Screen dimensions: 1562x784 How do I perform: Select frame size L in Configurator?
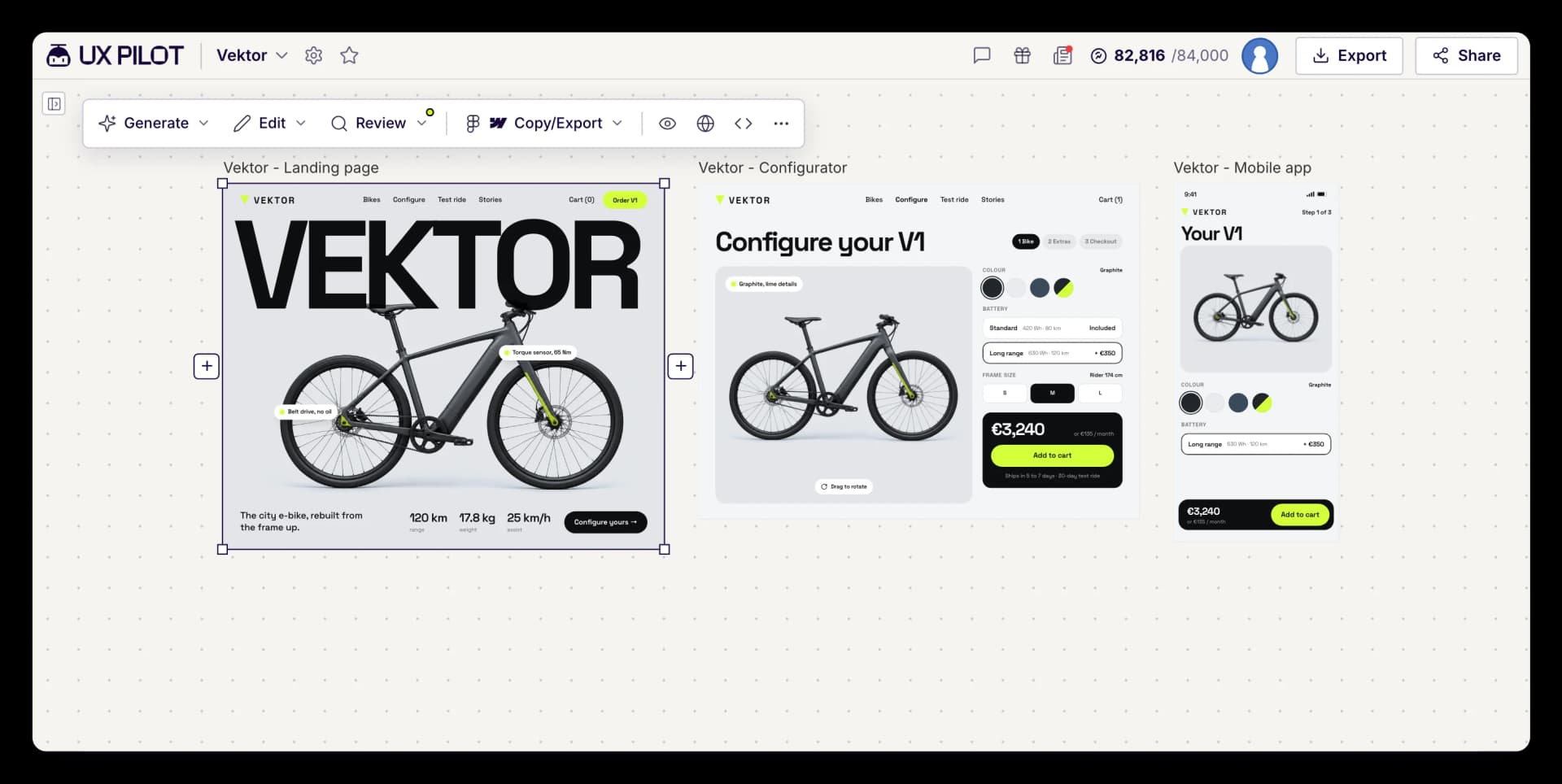pos(1100,393)
